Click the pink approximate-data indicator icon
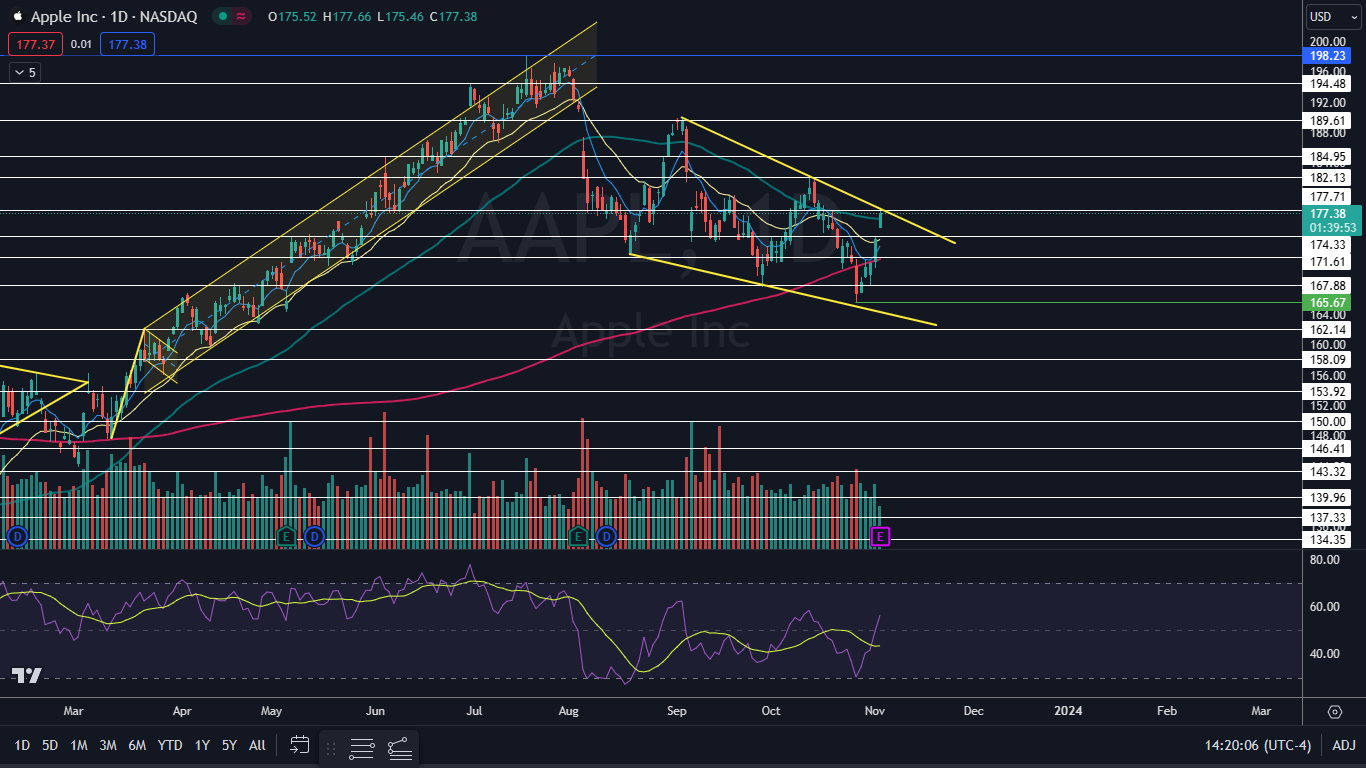The width and height of the screenshot is (1366, 768). click(241, 17)
